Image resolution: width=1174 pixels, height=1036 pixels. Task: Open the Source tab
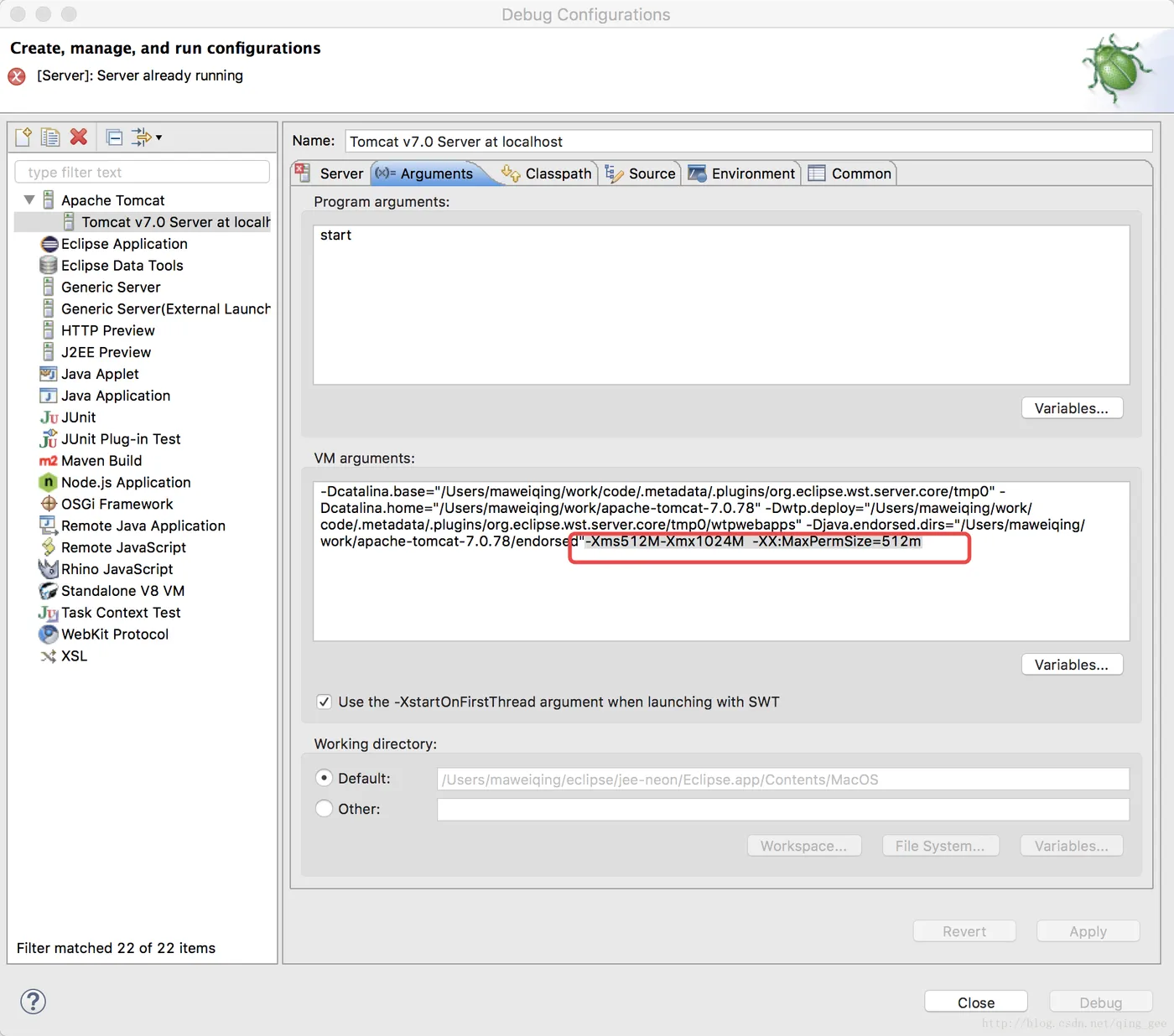(641, 174)
